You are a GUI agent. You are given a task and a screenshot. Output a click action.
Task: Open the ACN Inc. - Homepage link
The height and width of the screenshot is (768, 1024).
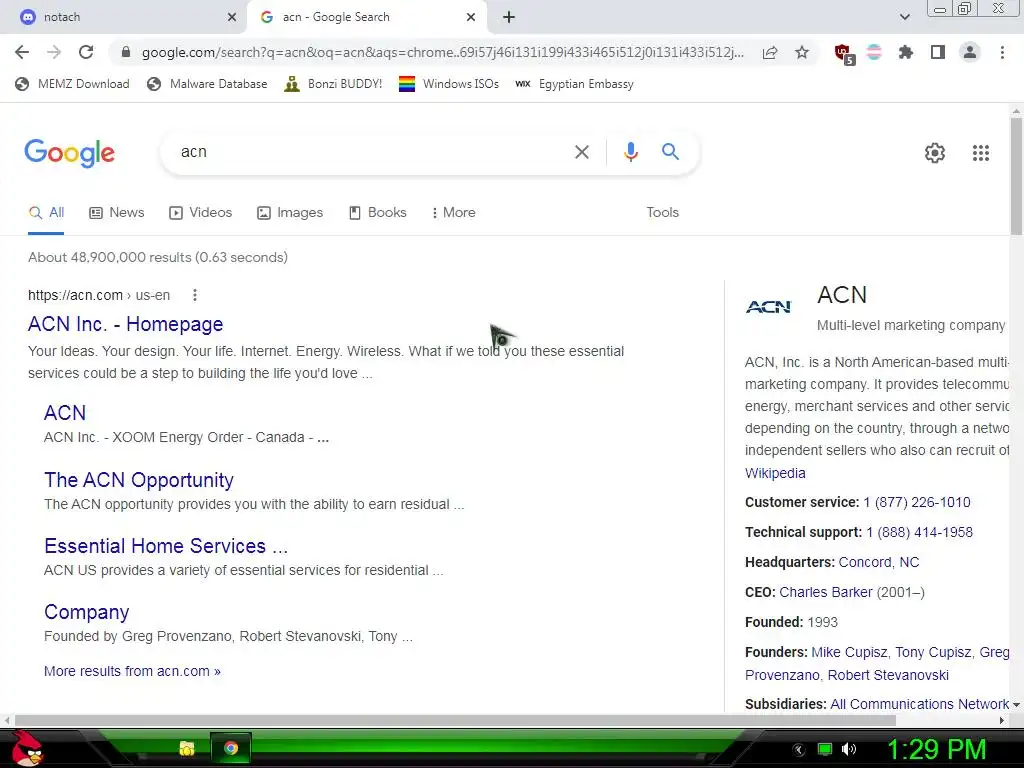point(125,324)
